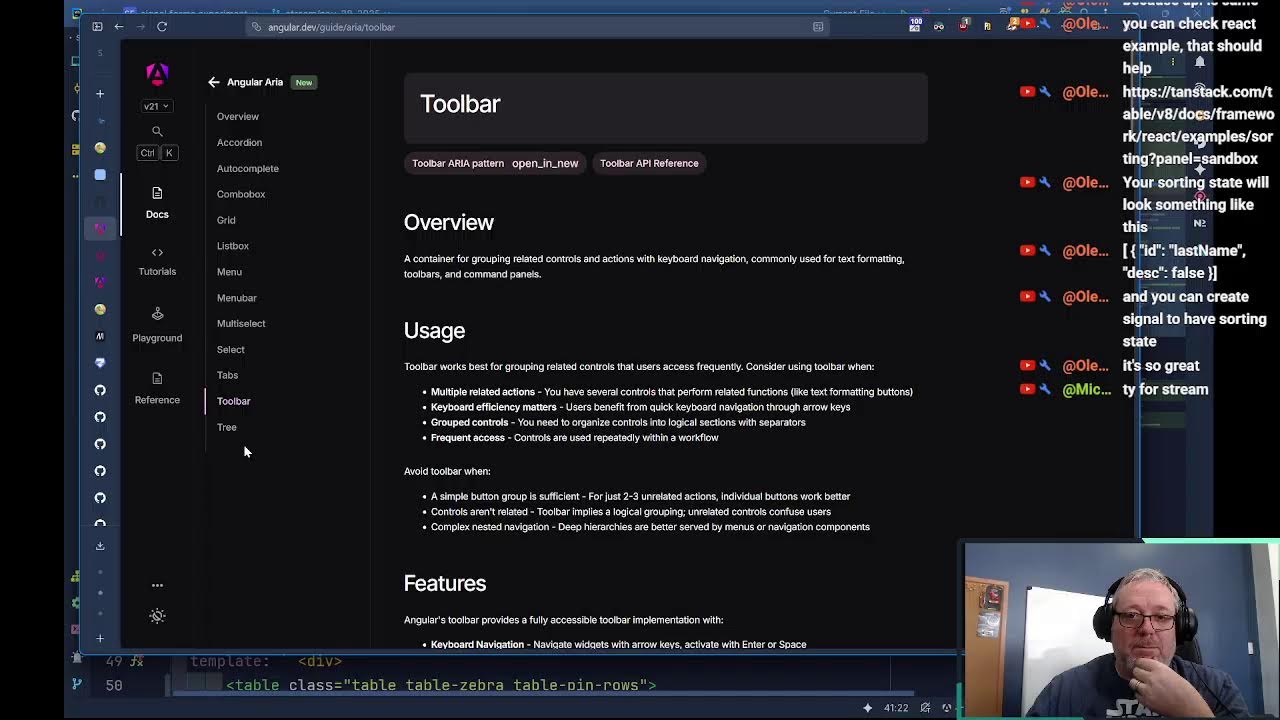Open the Select guide
Image resolution: width=1280 pixels, height=720 pixels.
(x=231, y=350)
